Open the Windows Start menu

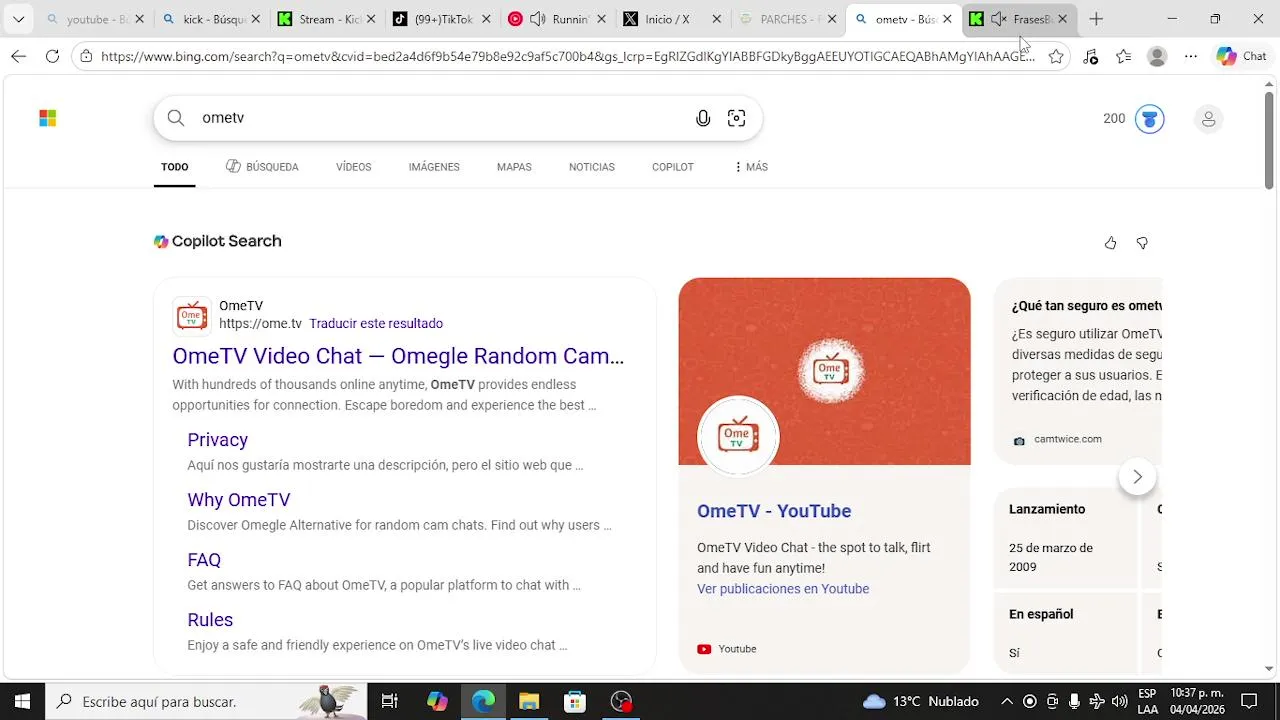pyautogui.click(x=22, y=701)
